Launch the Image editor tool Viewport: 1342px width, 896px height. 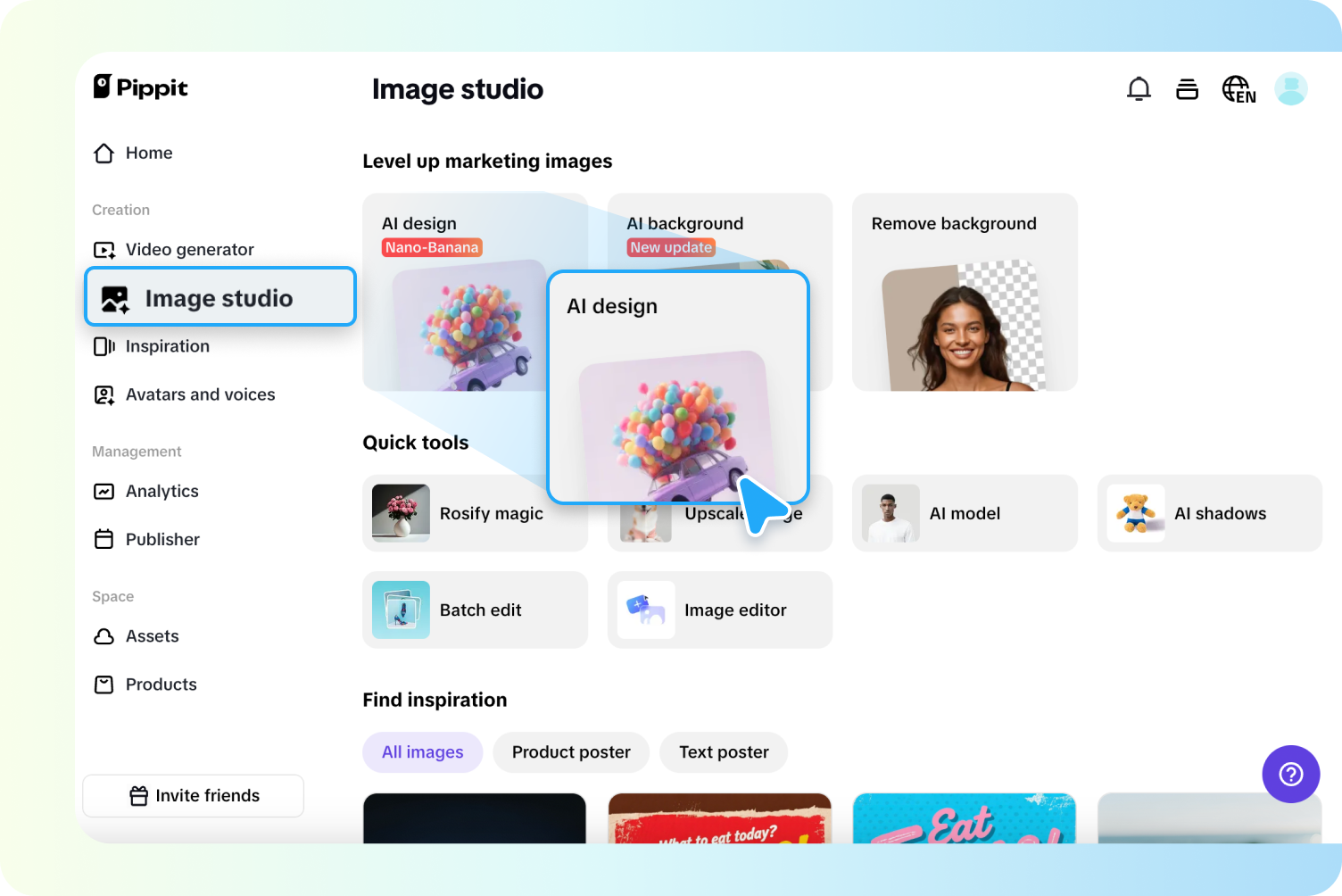coord(720,610)
